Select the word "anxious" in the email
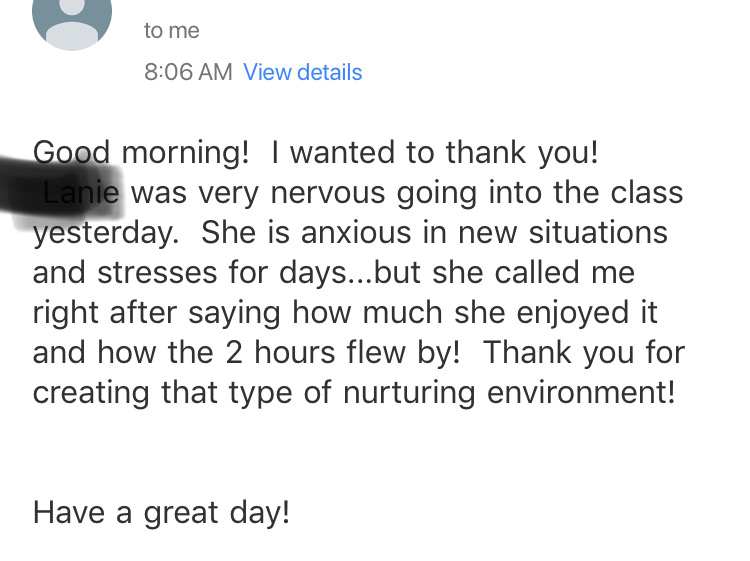Image resolution: width=750 pixels, height=561 pixels. 356,233
